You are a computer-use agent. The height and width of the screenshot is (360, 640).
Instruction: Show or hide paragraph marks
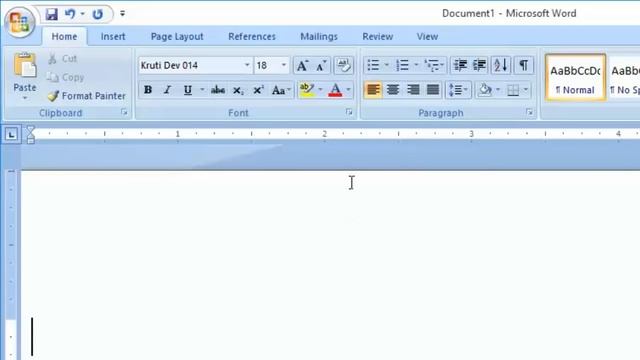point(523,65)
